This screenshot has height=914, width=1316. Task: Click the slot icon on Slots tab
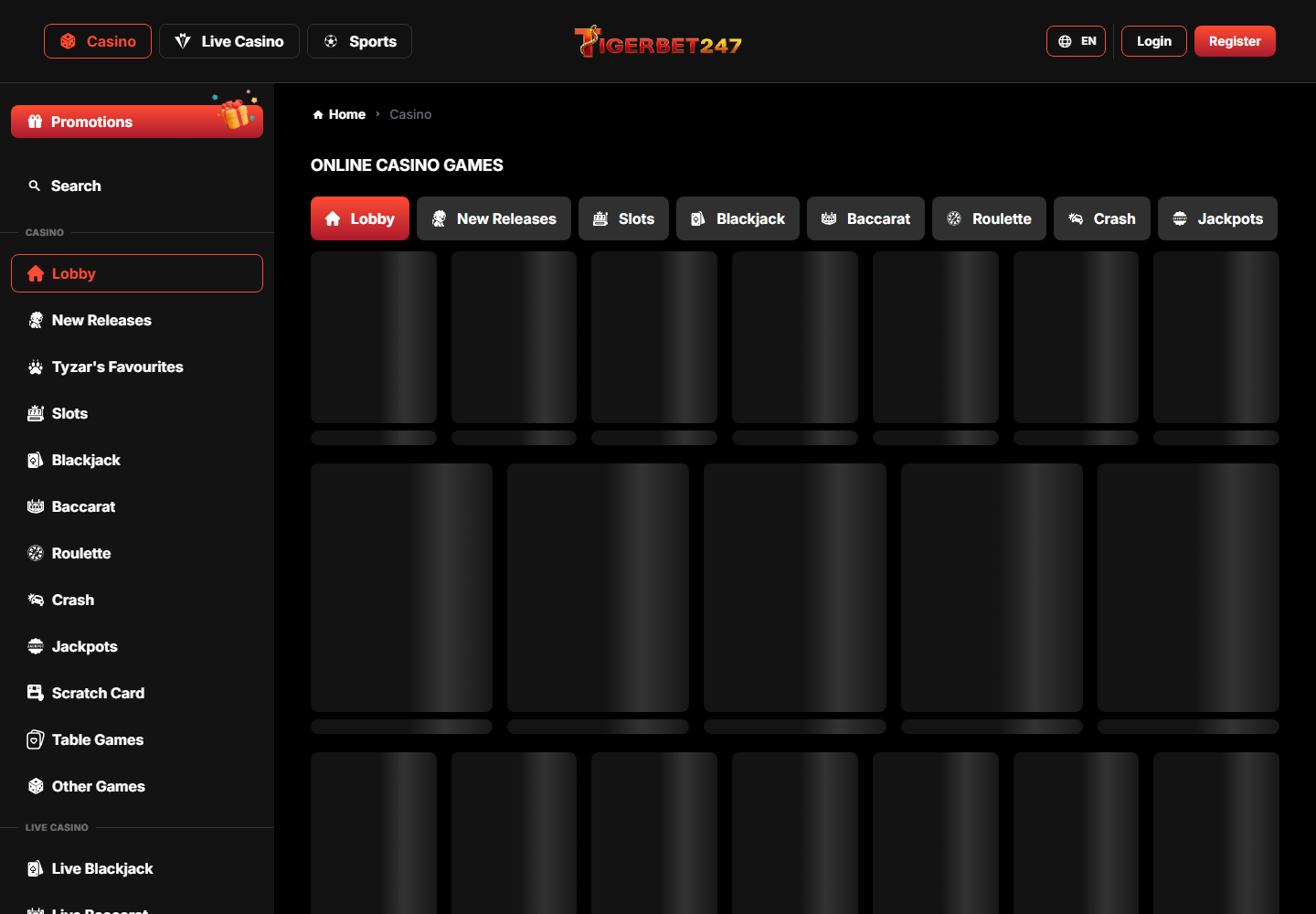pyautogui.click(x=600, y=218)
